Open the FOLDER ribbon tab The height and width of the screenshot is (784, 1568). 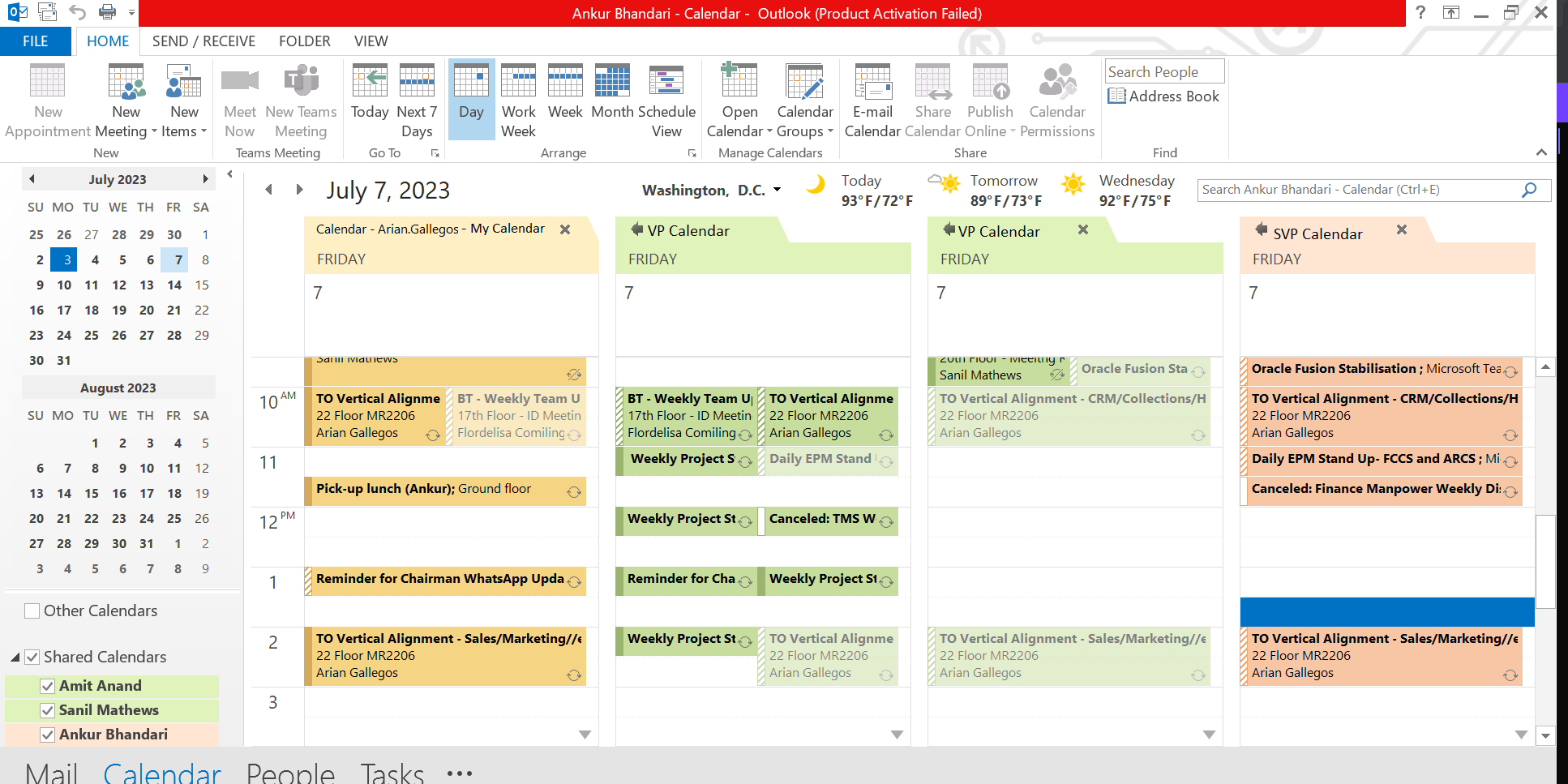[305, 41]
